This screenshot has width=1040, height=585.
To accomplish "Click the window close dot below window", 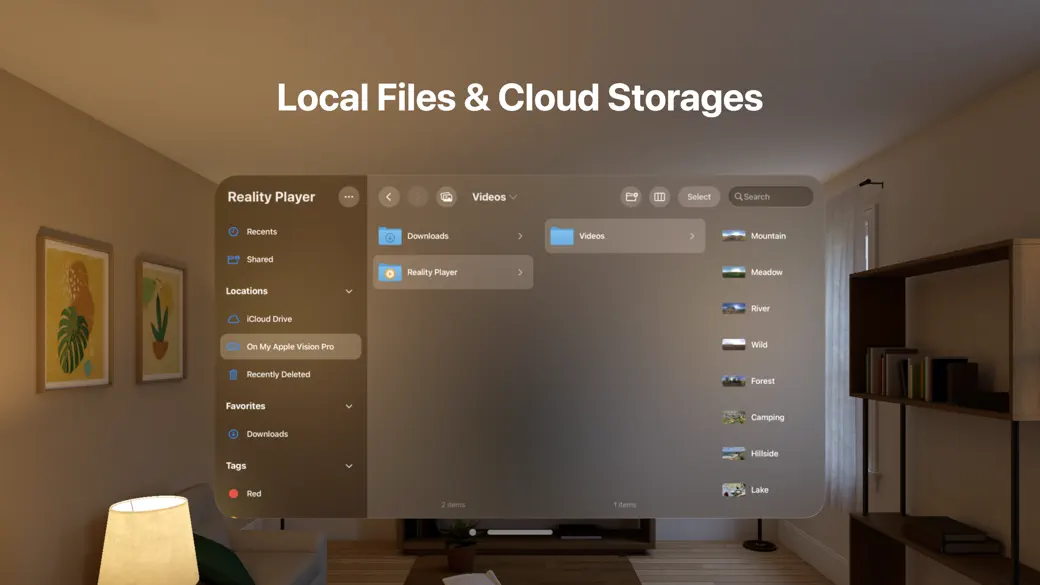I will [472, 532].
